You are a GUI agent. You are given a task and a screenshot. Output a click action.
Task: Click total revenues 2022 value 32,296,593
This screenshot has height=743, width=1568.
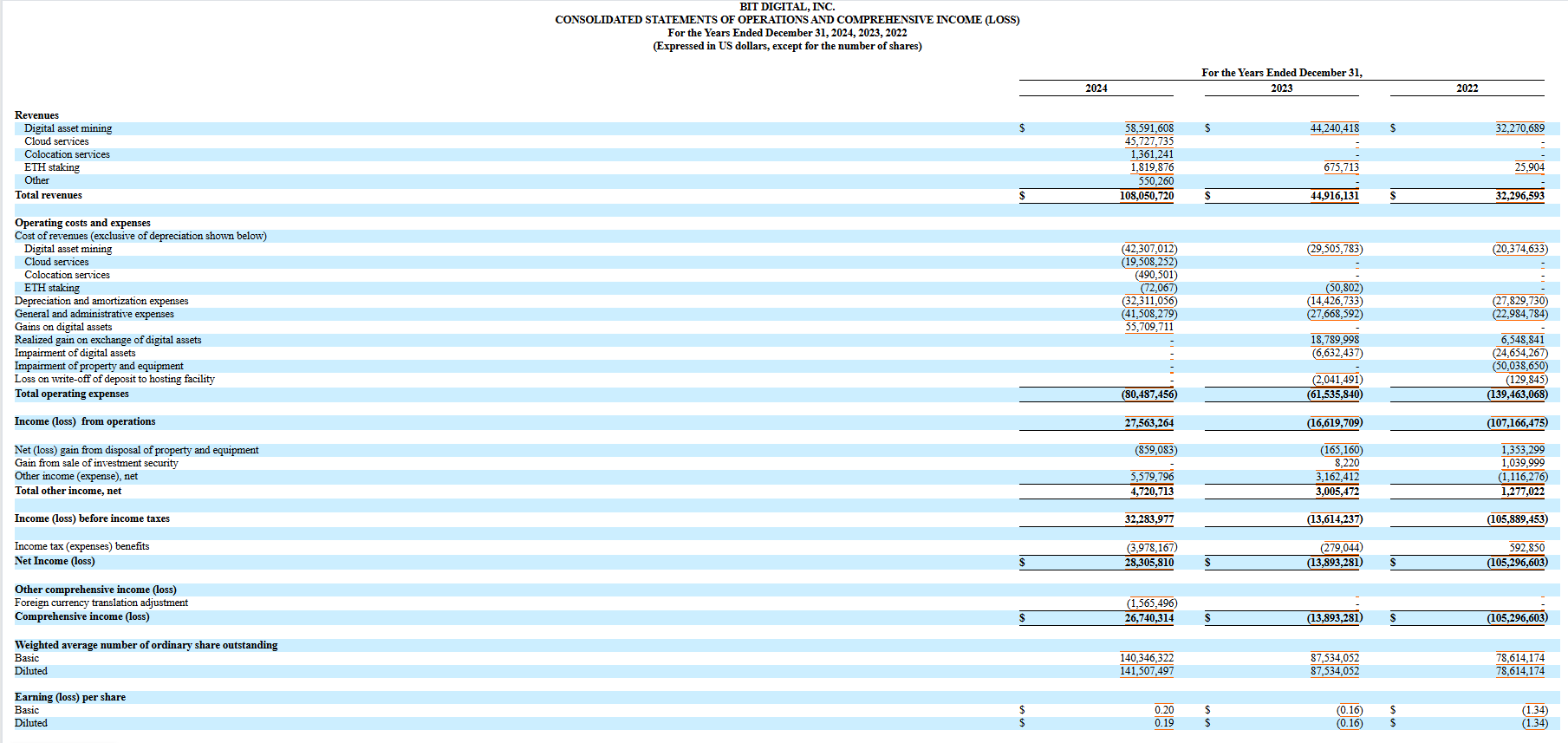pos(1520,196)
